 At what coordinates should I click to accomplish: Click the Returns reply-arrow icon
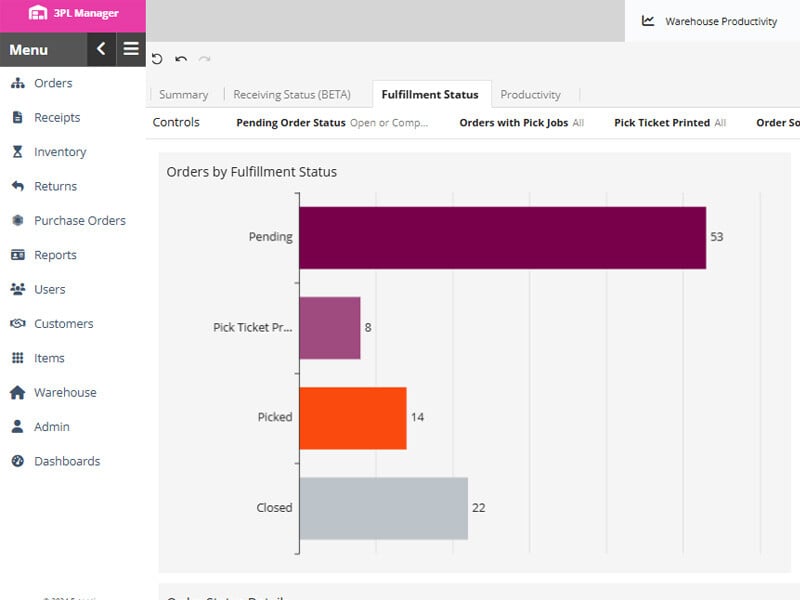click(x=18, y=186)
